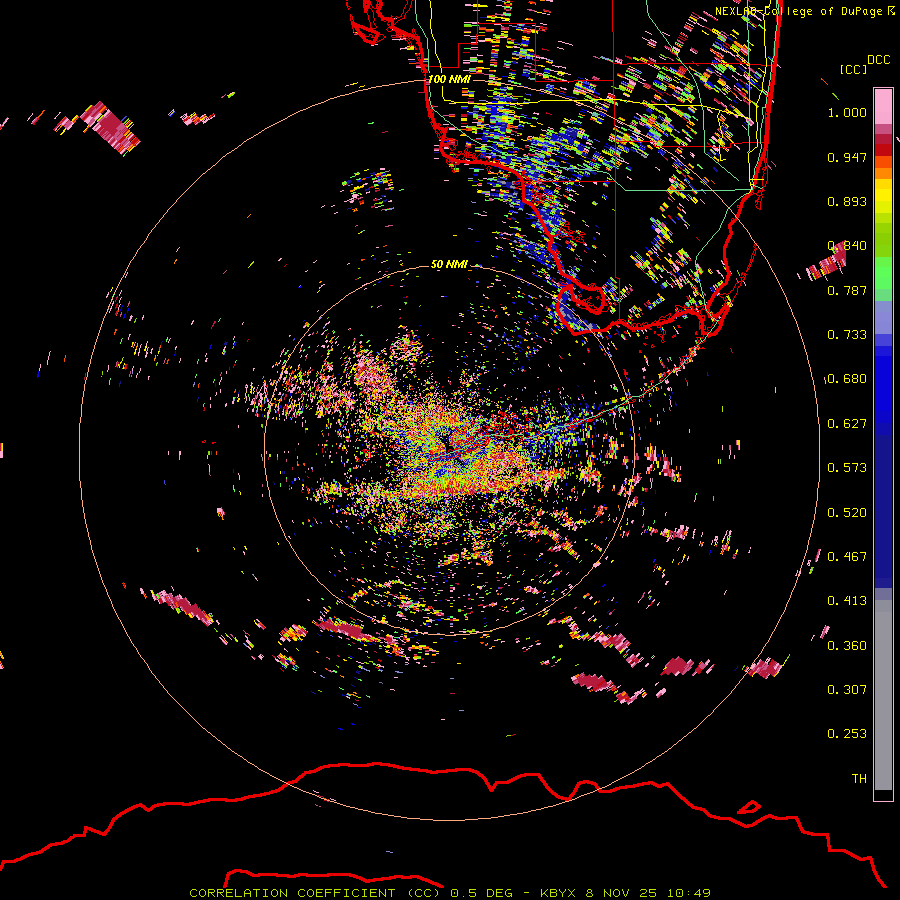Click the 0.627 scale value

pos(847,424)
